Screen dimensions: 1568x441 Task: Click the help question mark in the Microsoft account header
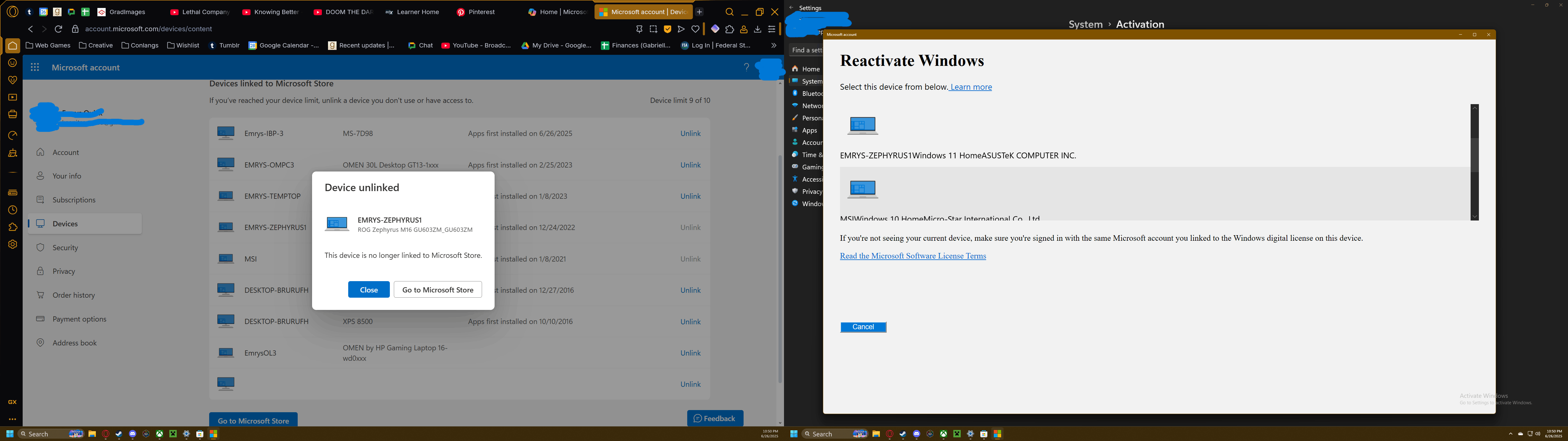(746, 68)
